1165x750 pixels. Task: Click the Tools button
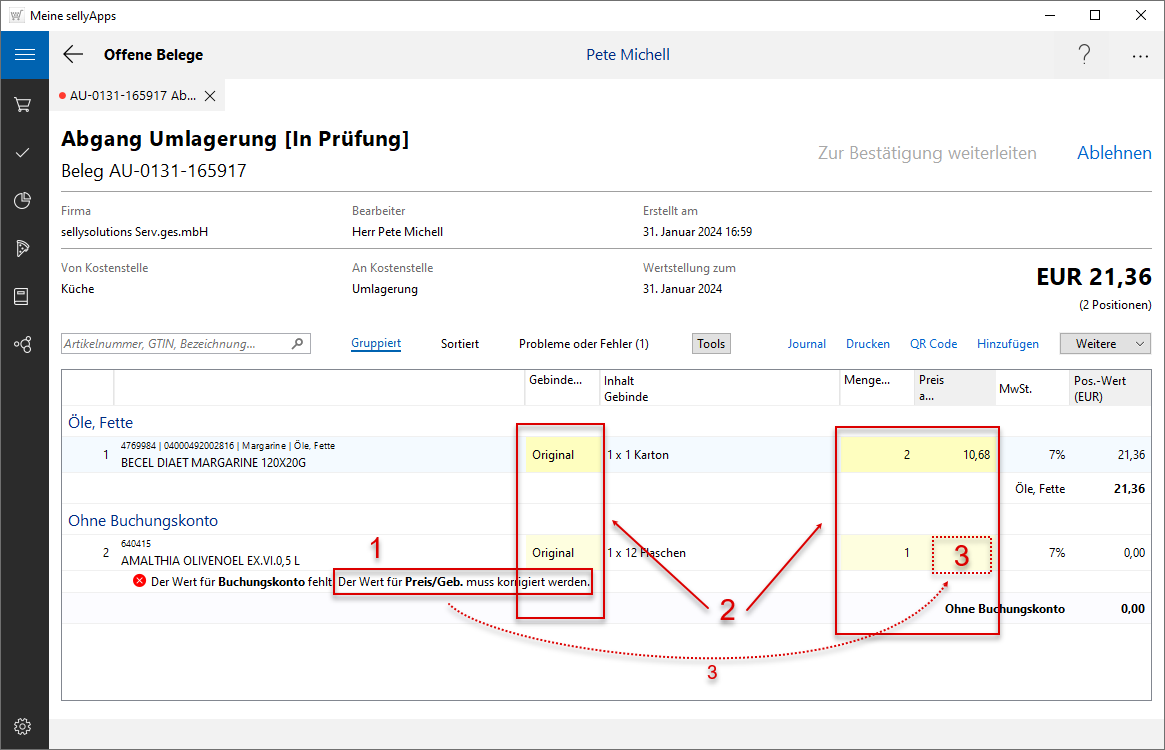click(x=711, y=343)
